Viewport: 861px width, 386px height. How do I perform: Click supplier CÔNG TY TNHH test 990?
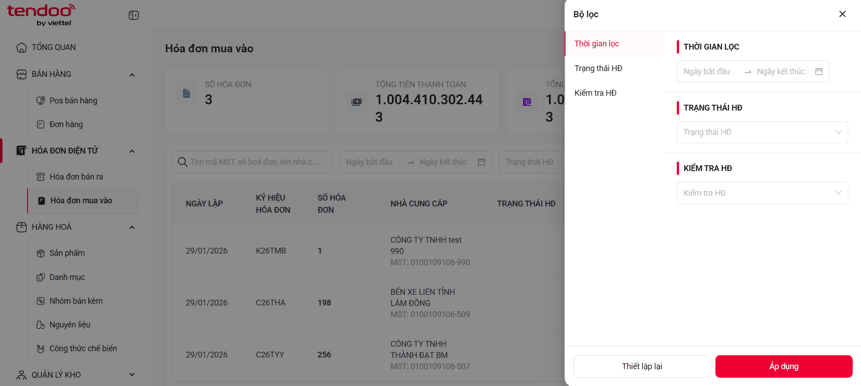point(426,245)
